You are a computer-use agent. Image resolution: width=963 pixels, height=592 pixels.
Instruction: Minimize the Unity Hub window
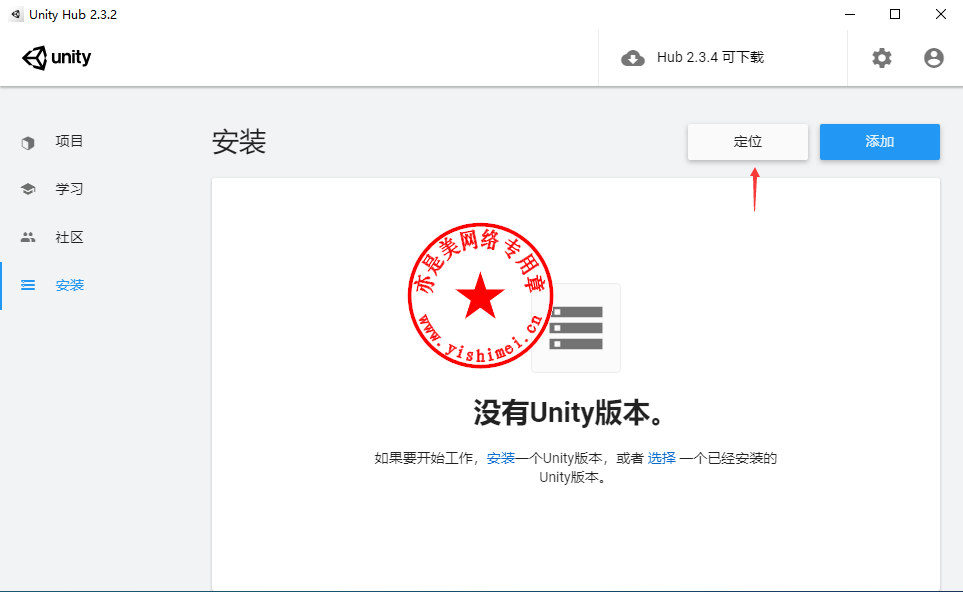pos(850,14)
